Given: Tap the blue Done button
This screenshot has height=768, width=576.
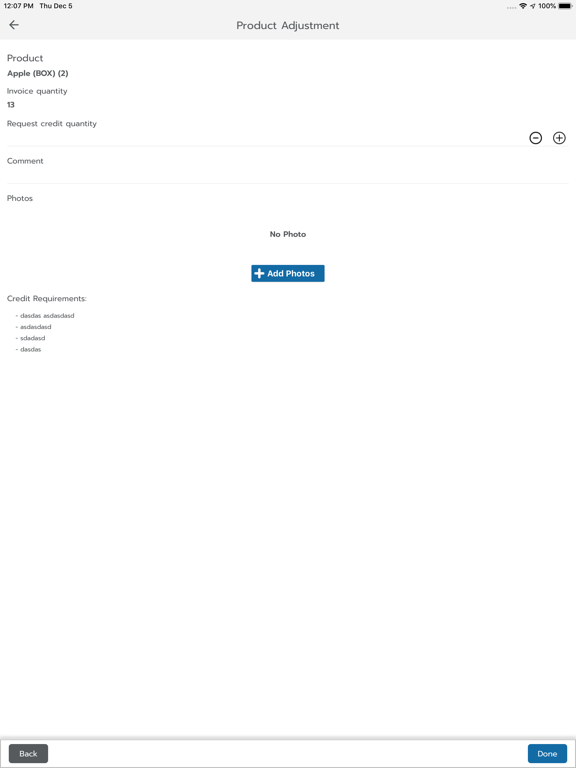Looking at the screenshot, I should [x=547, y=753].
